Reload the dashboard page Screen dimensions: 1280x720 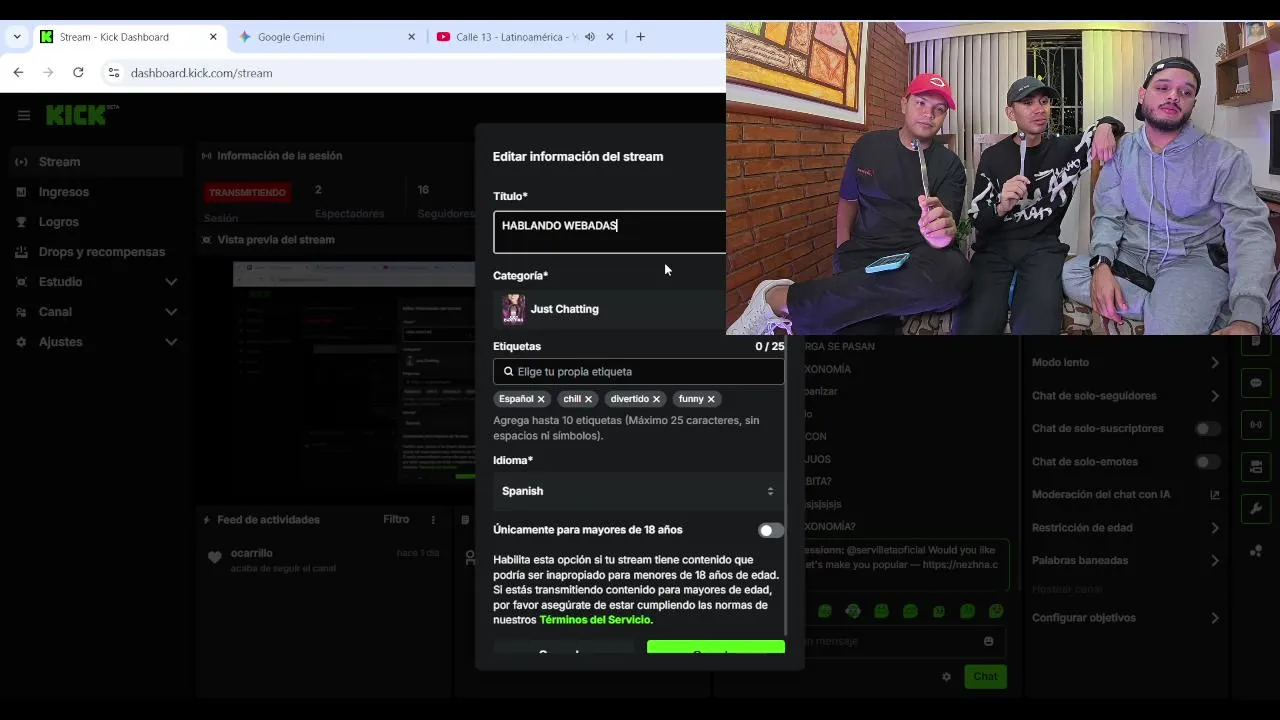(x=78, y=73)
